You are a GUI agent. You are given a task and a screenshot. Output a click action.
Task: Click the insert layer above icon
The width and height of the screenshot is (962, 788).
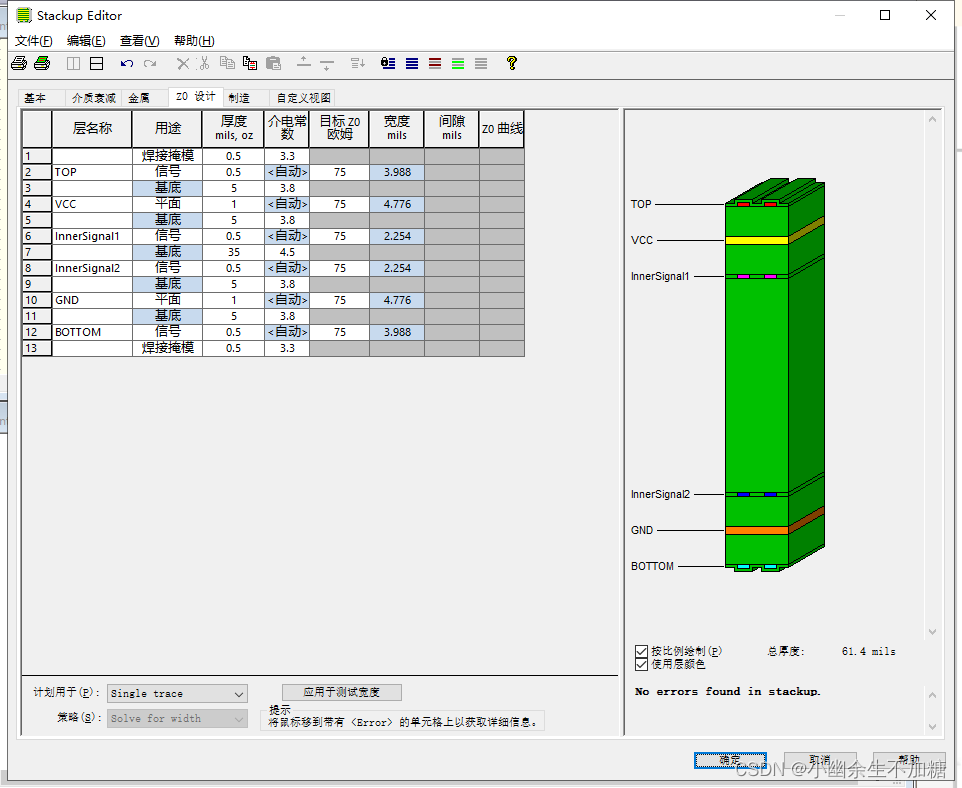[x=304, y=62]
